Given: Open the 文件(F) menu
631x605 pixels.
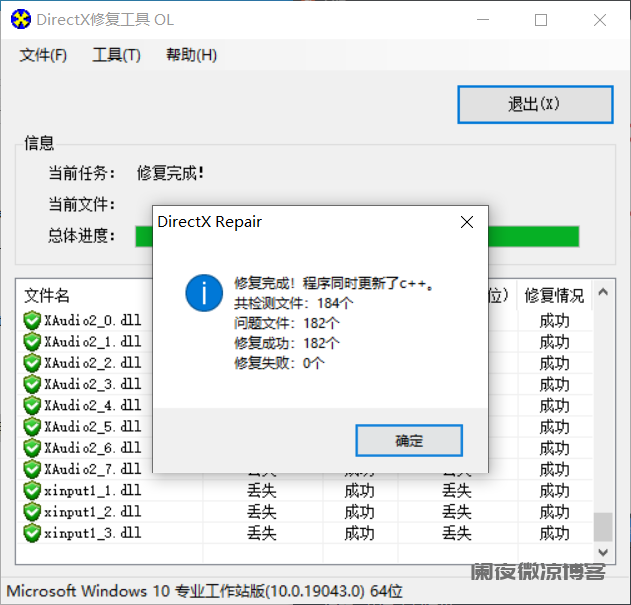Looking at the screenshot, I should click(x=43, y=55).
